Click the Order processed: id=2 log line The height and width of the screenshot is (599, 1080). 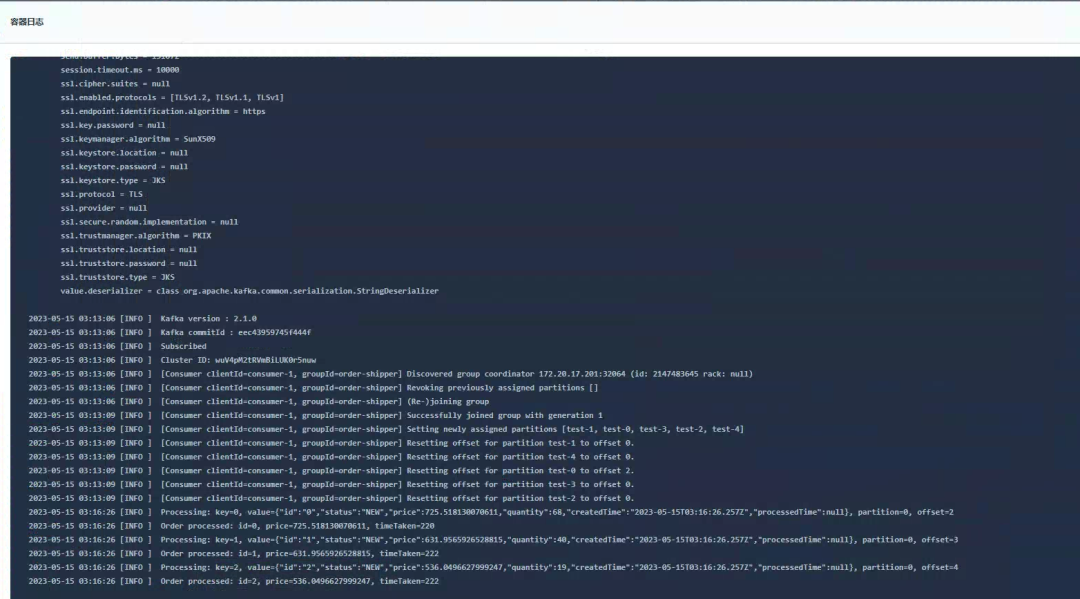pos(233,581)
